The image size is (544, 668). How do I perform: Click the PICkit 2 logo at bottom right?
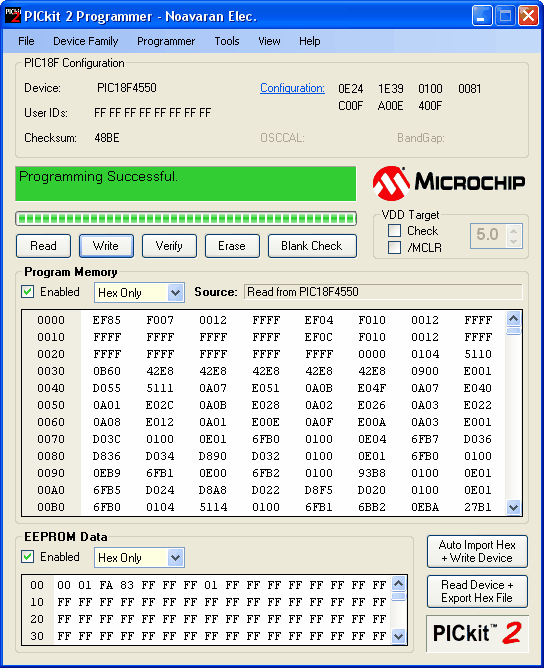click(477, 633)
